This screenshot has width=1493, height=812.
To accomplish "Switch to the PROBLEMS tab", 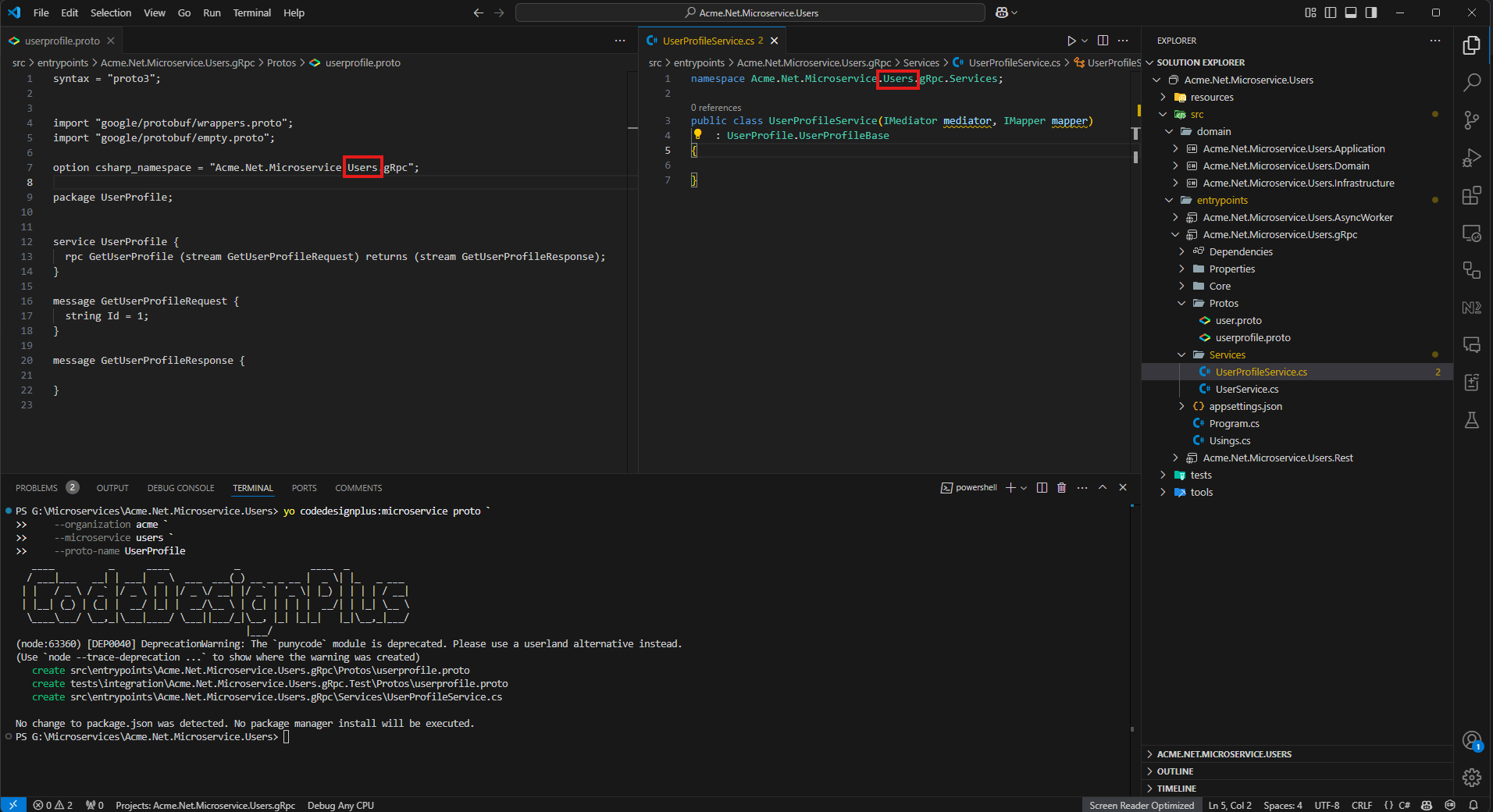I will (x=37, y=488).
